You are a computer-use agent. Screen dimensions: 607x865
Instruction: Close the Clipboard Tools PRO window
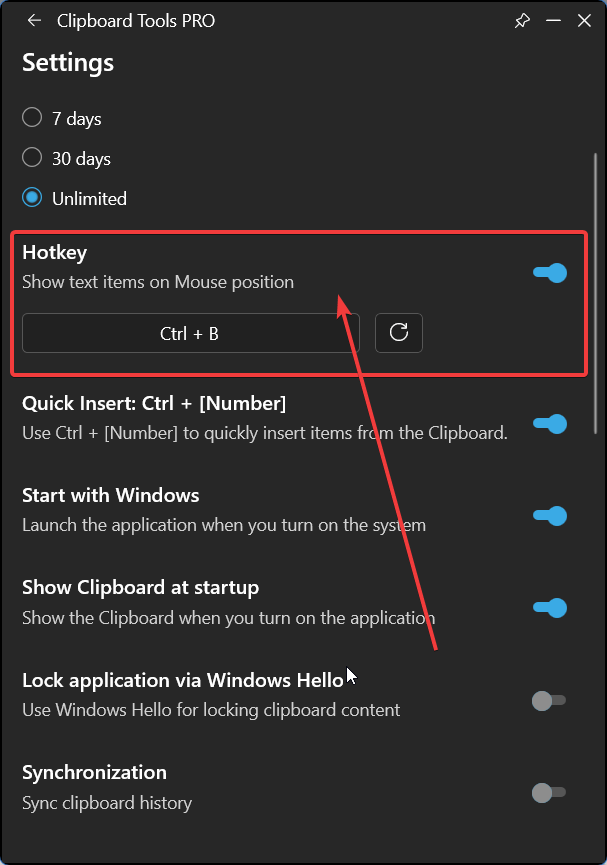point(584,21)
